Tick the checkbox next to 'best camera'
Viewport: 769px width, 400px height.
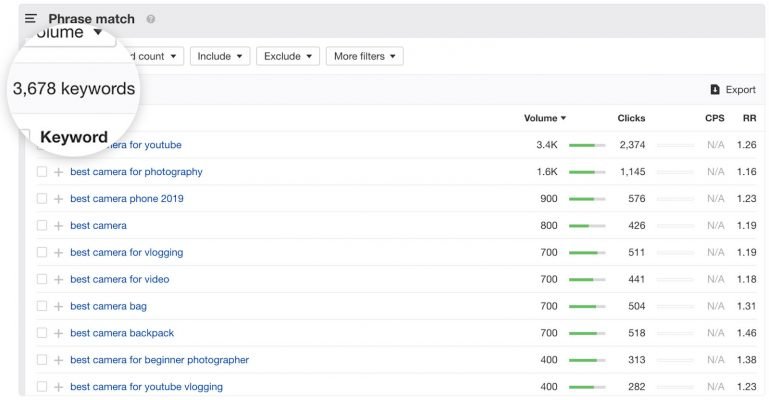pyautogui.click(x=42, y=226)
